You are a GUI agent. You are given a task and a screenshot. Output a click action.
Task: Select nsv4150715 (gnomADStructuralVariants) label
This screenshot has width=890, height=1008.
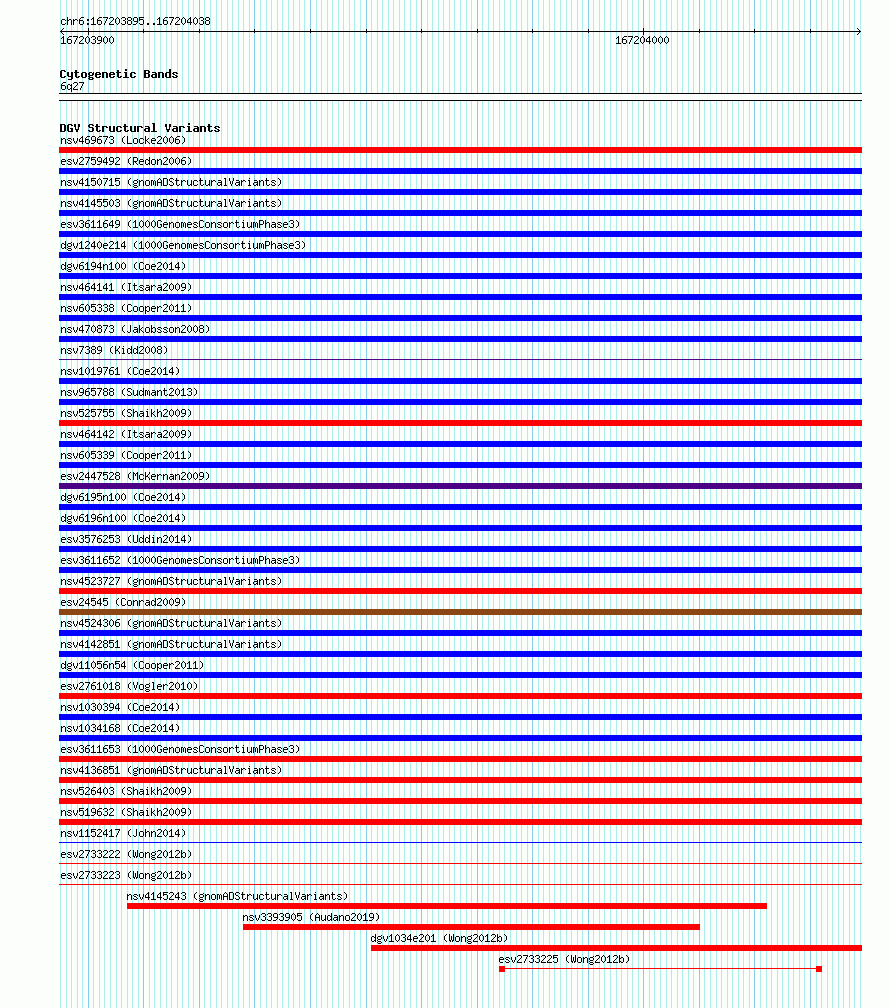pyautogui.click(x=171, y=183)
